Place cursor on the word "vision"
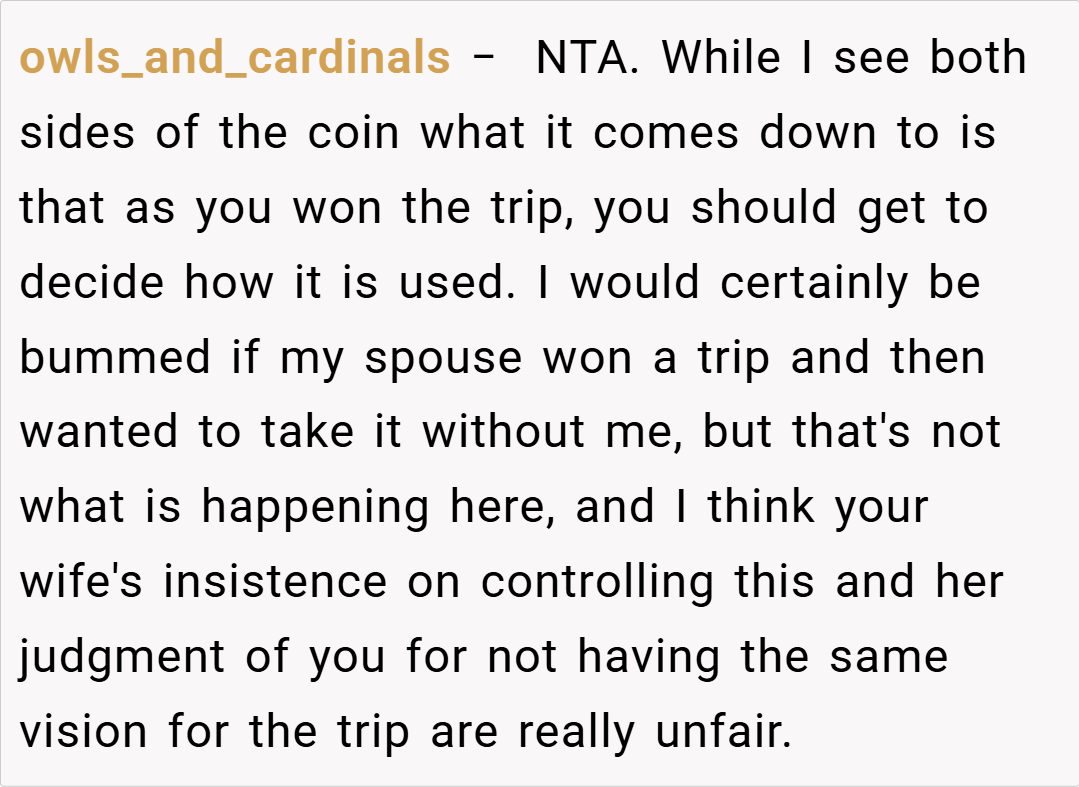 pos(84,733)
